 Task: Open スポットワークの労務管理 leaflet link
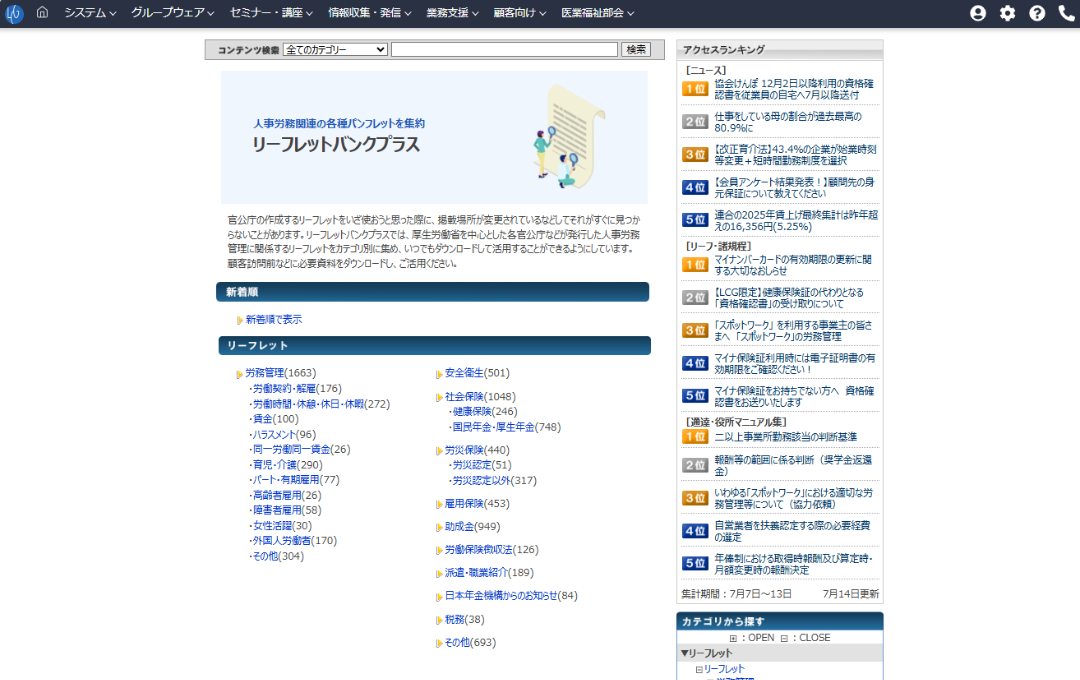pyautogui.click(x=793, y=331)
